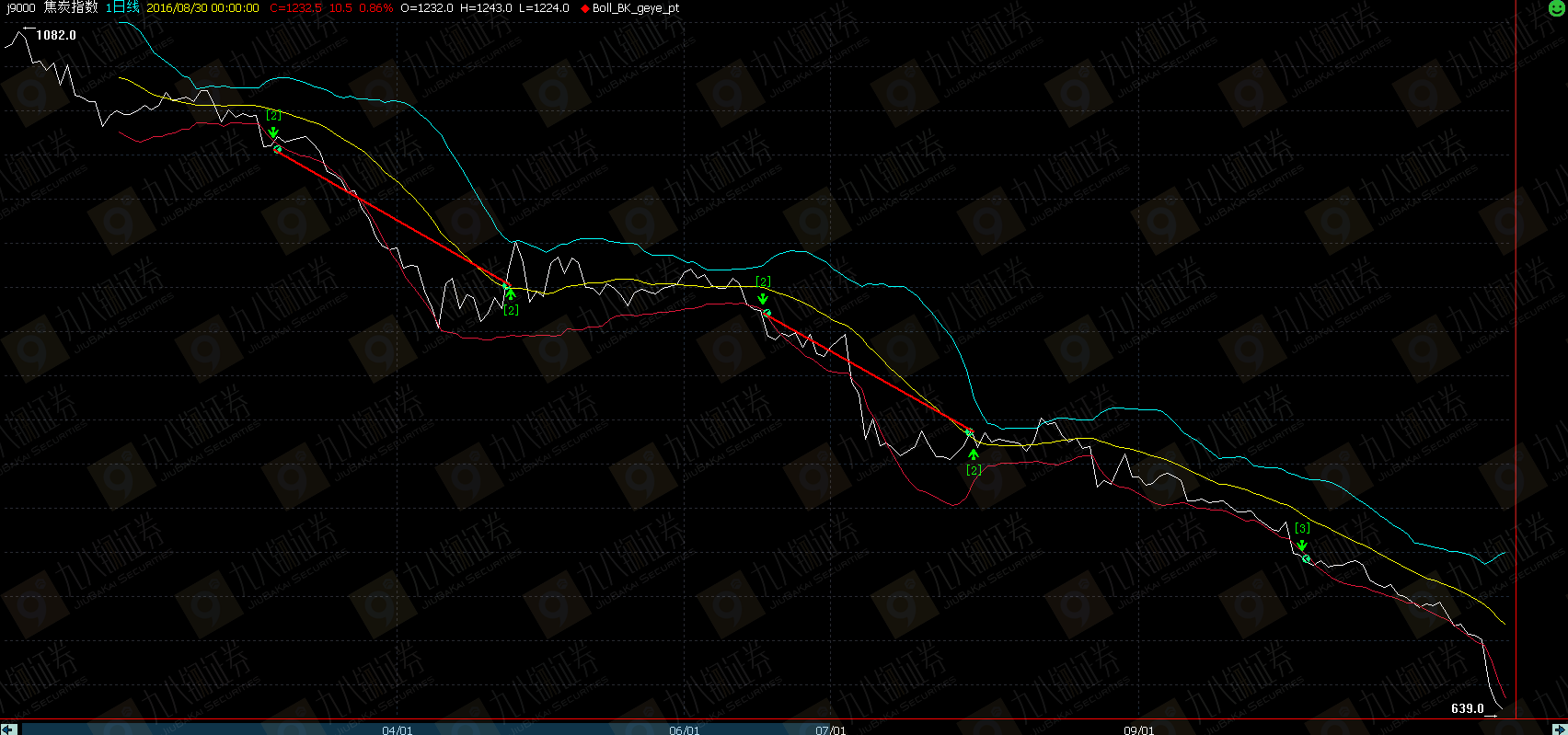
Task: Click the green smiley face status icon
Action: tap(1556, 8)
